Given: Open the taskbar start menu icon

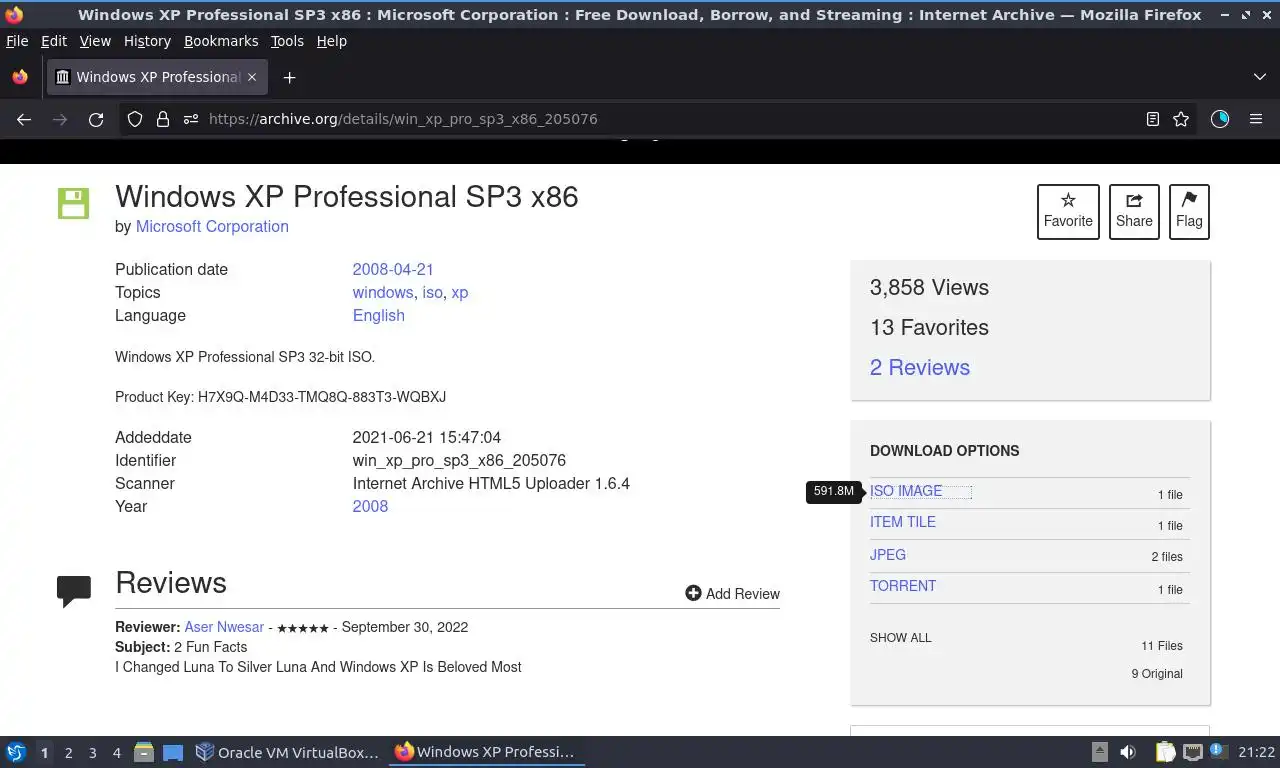Looking at the screenshot, I should coord(16,752).
